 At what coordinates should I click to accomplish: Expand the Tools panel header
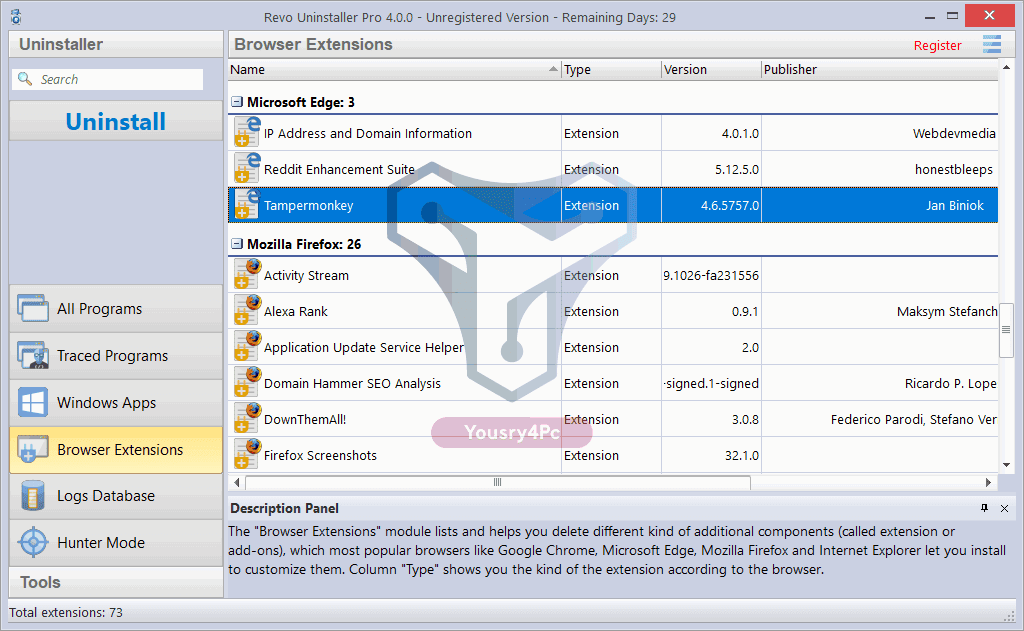click(x=116, y=582)
